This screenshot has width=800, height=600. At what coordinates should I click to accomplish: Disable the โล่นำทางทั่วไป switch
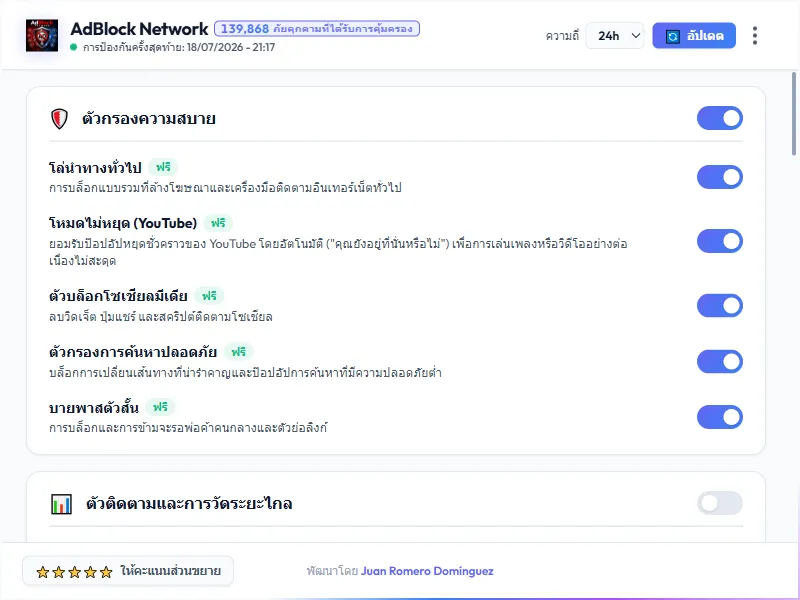pos(719,177)
